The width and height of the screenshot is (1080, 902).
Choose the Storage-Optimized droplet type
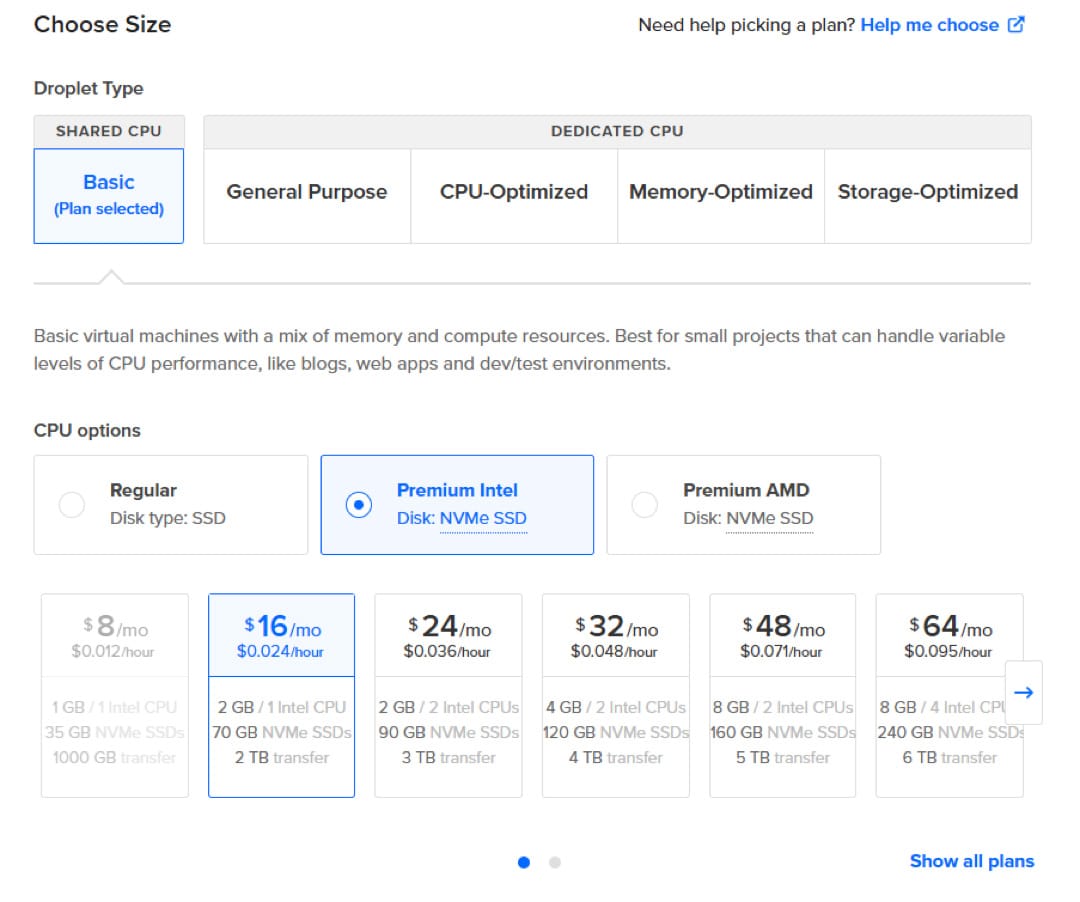(x=927, y=192)
